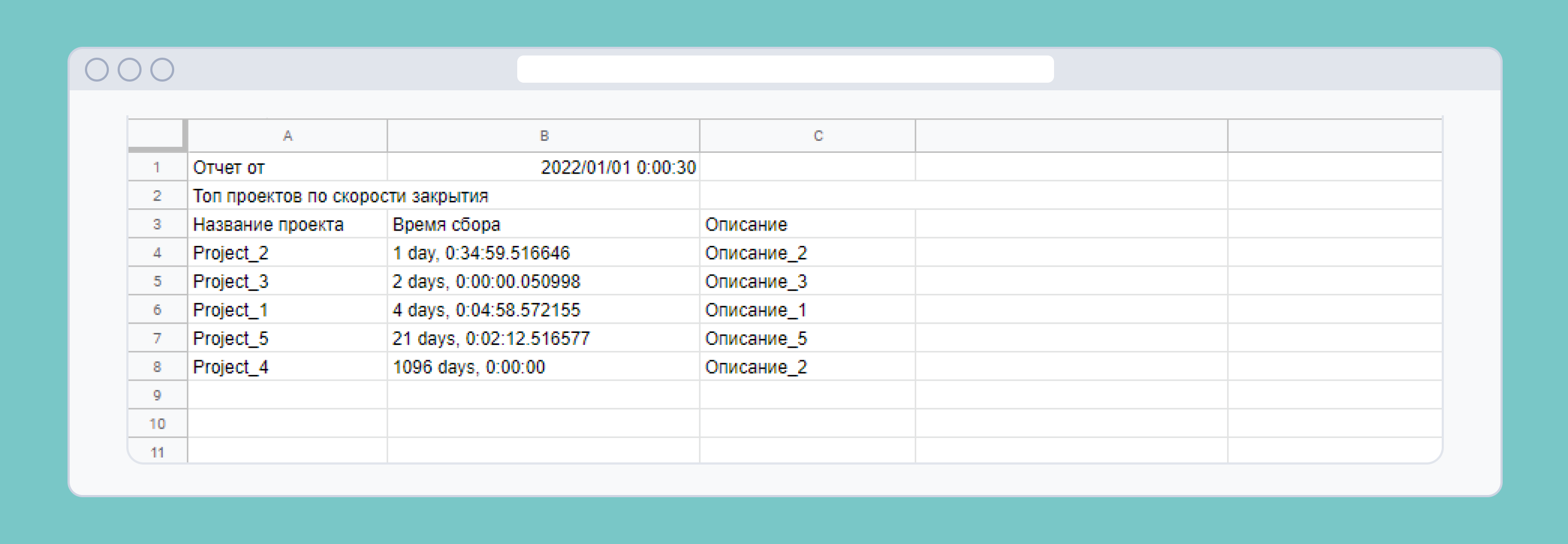The height and width of the screenshot is (544, 1568).
Task: Click the date cell '2022/01/01 0:00:30'
Action: 543,166
